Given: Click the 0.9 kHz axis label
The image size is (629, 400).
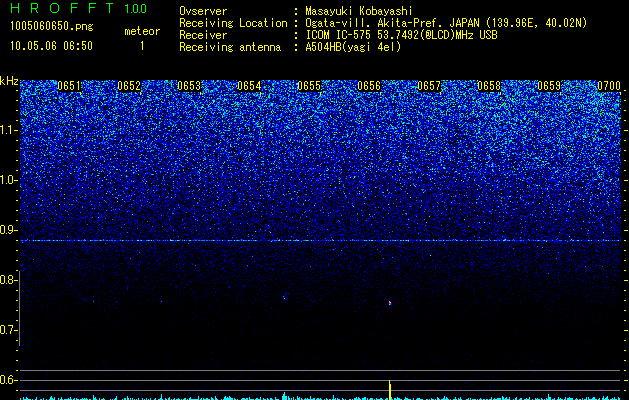Looking at the screenshot, I should pyautogui.click(x=8, y=230).
